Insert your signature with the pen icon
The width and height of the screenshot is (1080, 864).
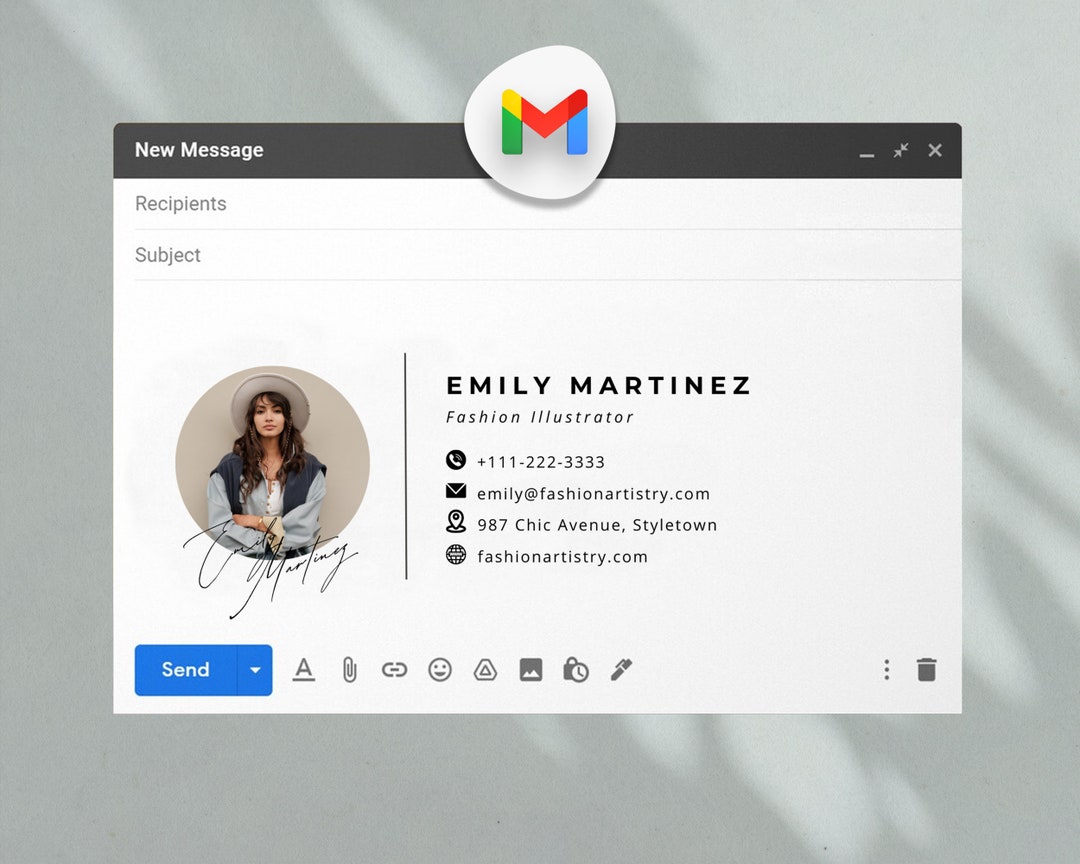(620, 670)
